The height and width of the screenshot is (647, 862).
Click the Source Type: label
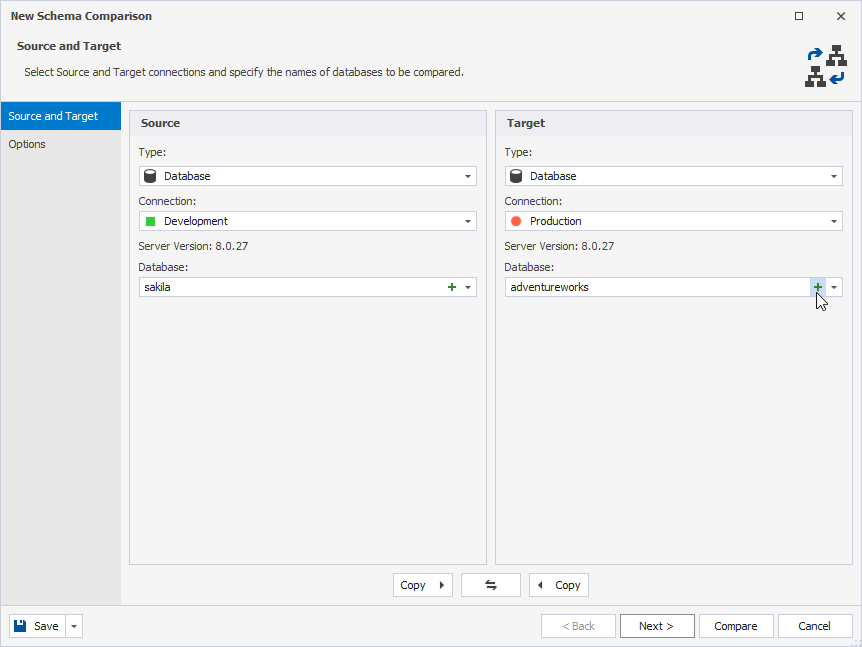coord(152,152)
